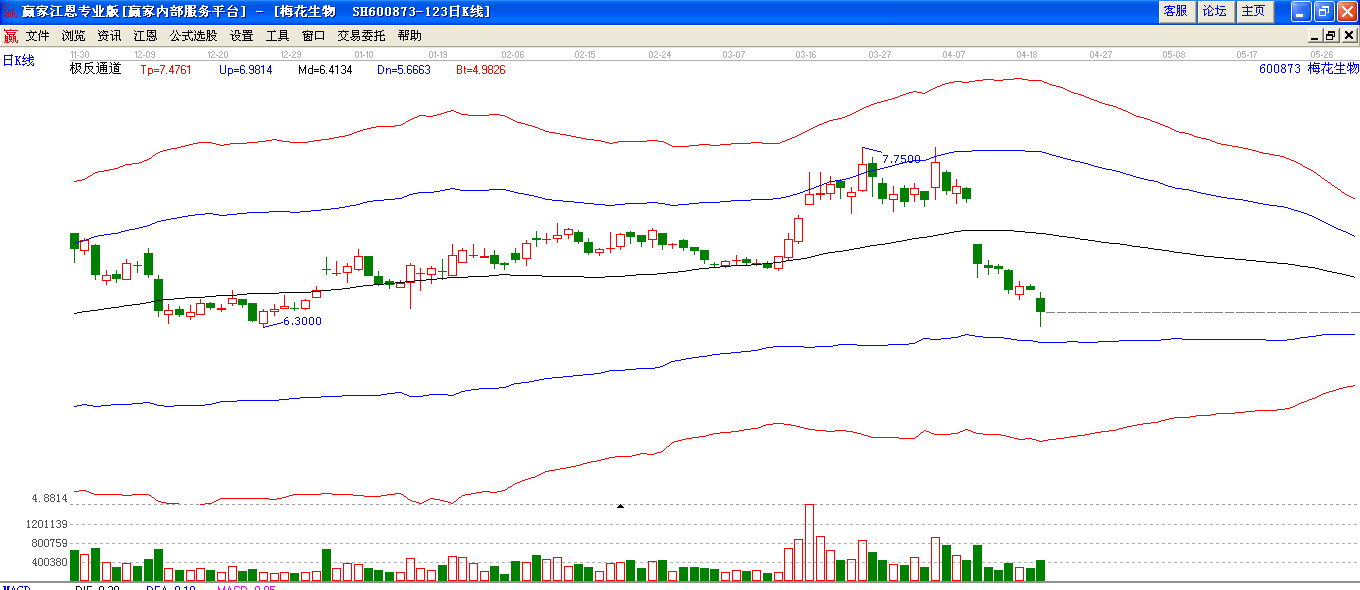Click the 客服 button in the title bar
Screen dimensions: 1360x590
(1176, 11)
